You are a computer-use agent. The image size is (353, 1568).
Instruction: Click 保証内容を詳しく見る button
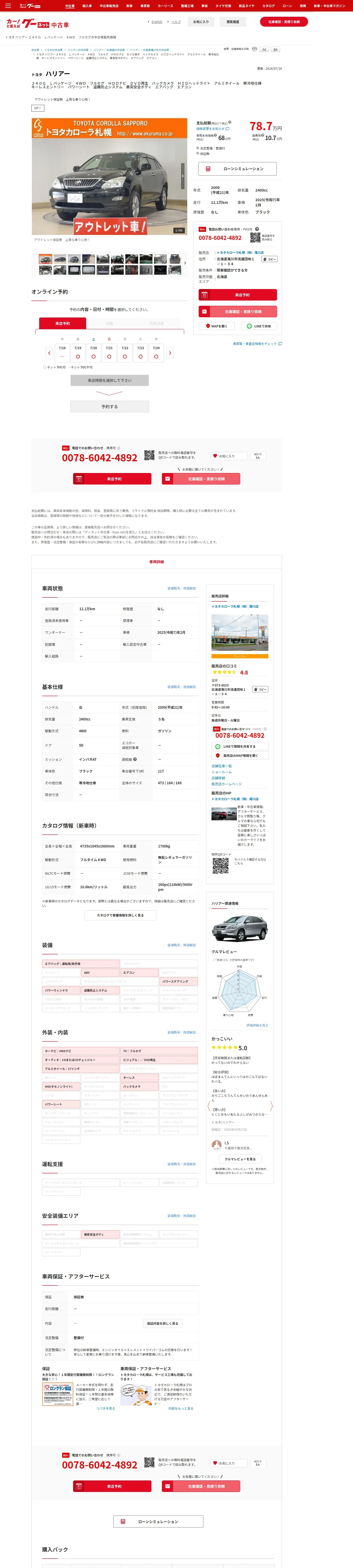click(x=162, y=1323)
